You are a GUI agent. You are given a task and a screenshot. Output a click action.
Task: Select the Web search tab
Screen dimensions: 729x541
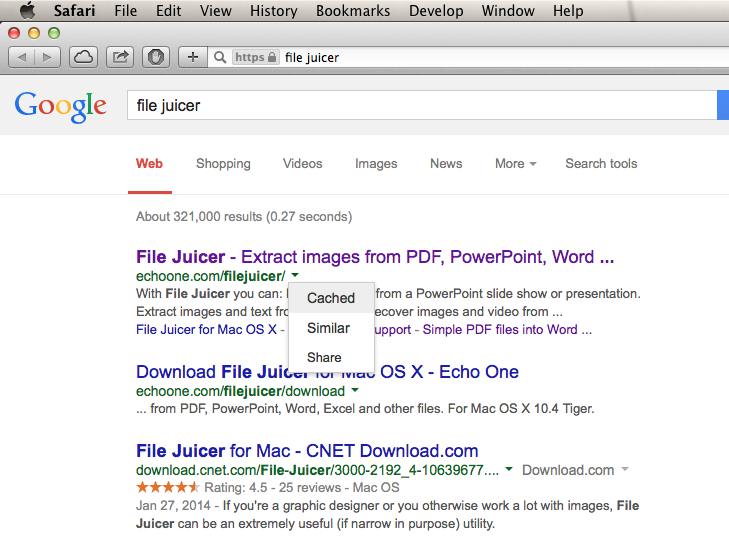pyautogui.click(x=149, y=164)
